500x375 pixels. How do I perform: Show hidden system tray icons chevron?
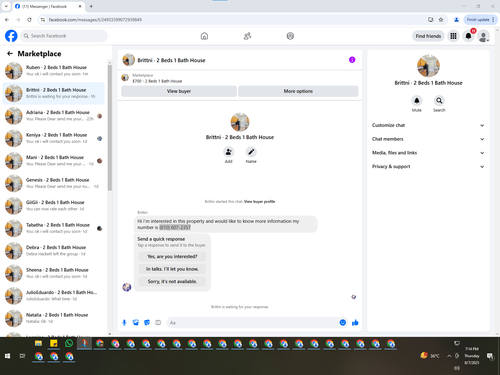pos(449,356)
